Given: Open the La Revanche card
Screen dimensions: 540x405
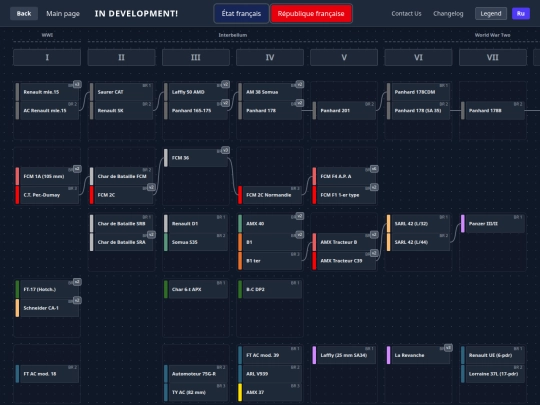Looking at the screenshot, I should pyautogui.click(x=418, y=355).
